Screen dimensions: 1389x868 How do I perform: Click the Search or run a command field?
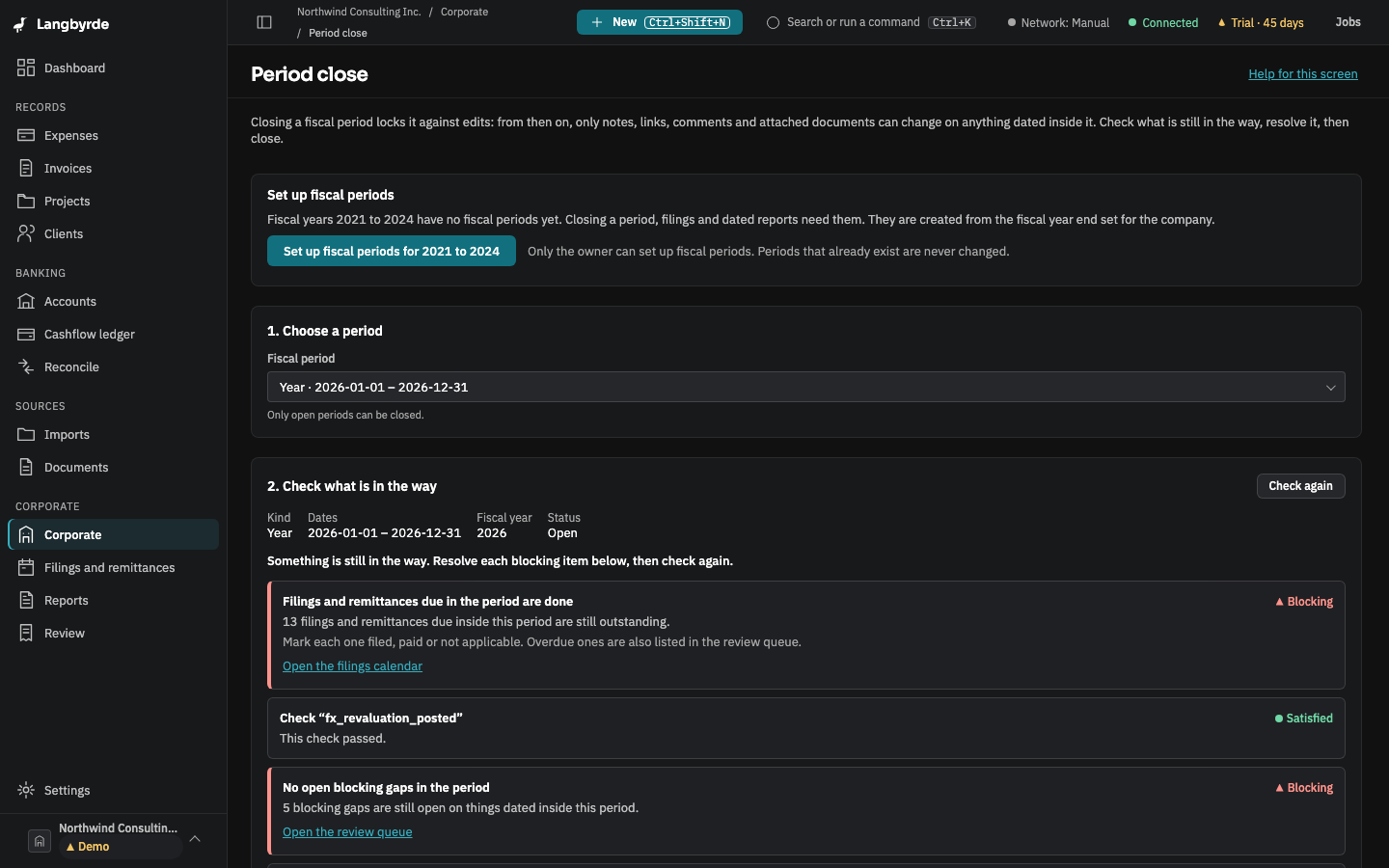[x=871, y=22]
